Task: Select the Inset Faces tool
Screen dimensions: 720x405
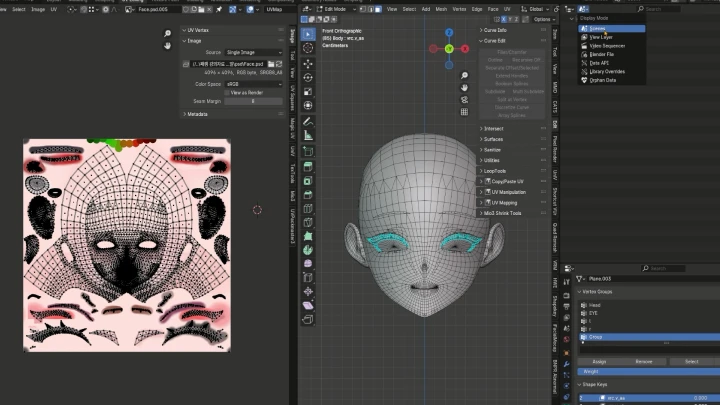Action: 308,180
